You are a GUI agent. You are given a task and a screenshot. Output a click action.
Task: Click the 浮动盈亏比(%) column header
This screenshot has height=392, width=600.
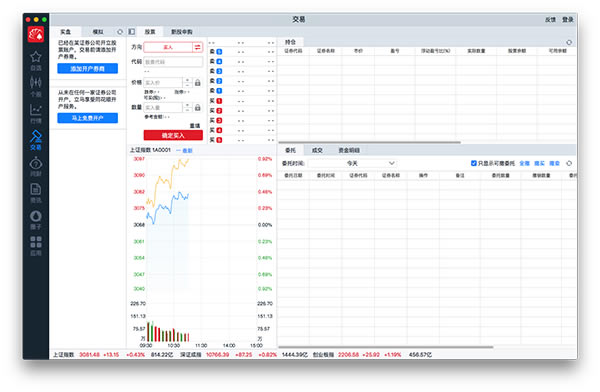click(435, 51)
